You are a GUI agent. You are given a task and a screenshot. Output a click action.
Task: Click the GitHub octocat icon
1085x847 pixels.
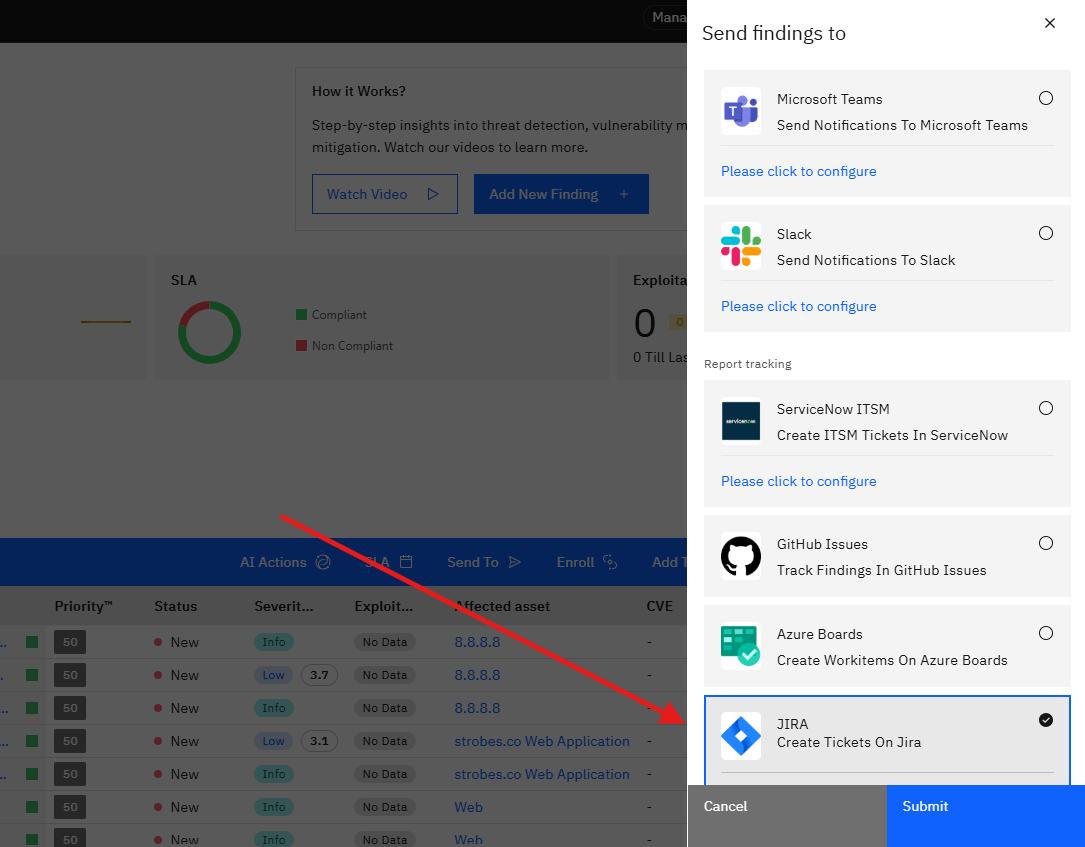point(740,556)
